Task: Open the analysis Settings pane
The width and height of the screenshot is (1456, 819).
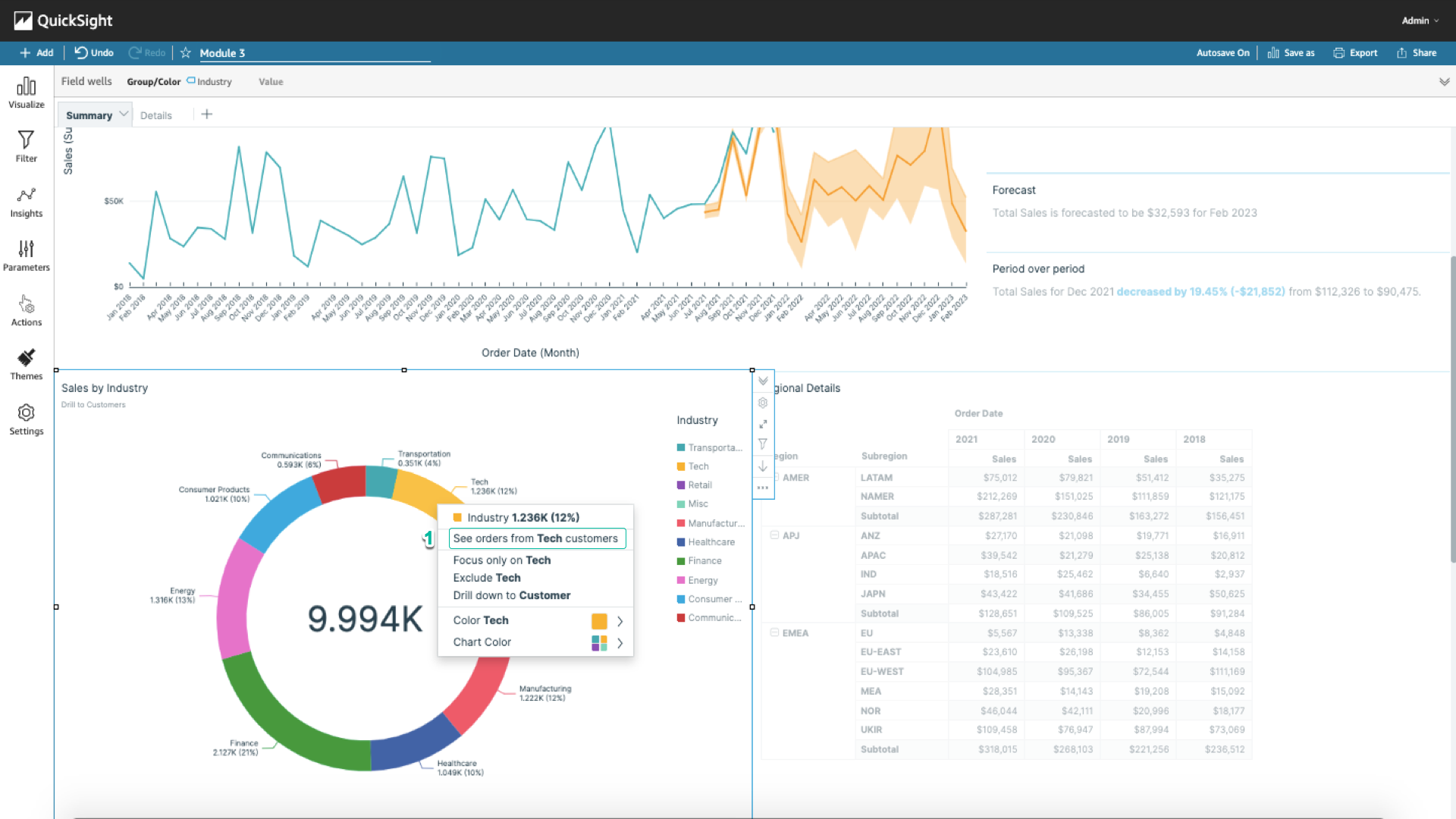Action: 27,420
